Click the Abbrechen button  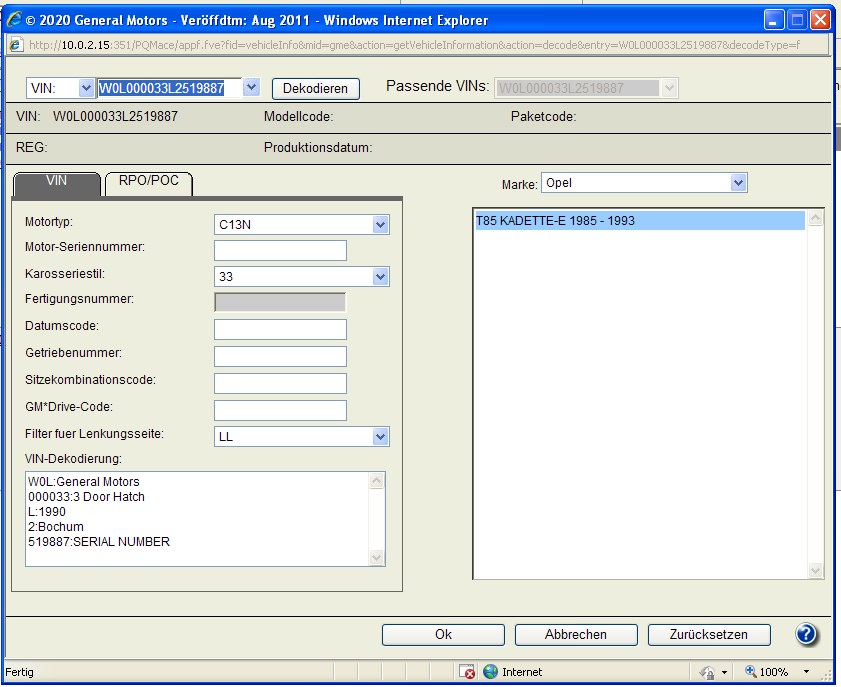point(576,635)
